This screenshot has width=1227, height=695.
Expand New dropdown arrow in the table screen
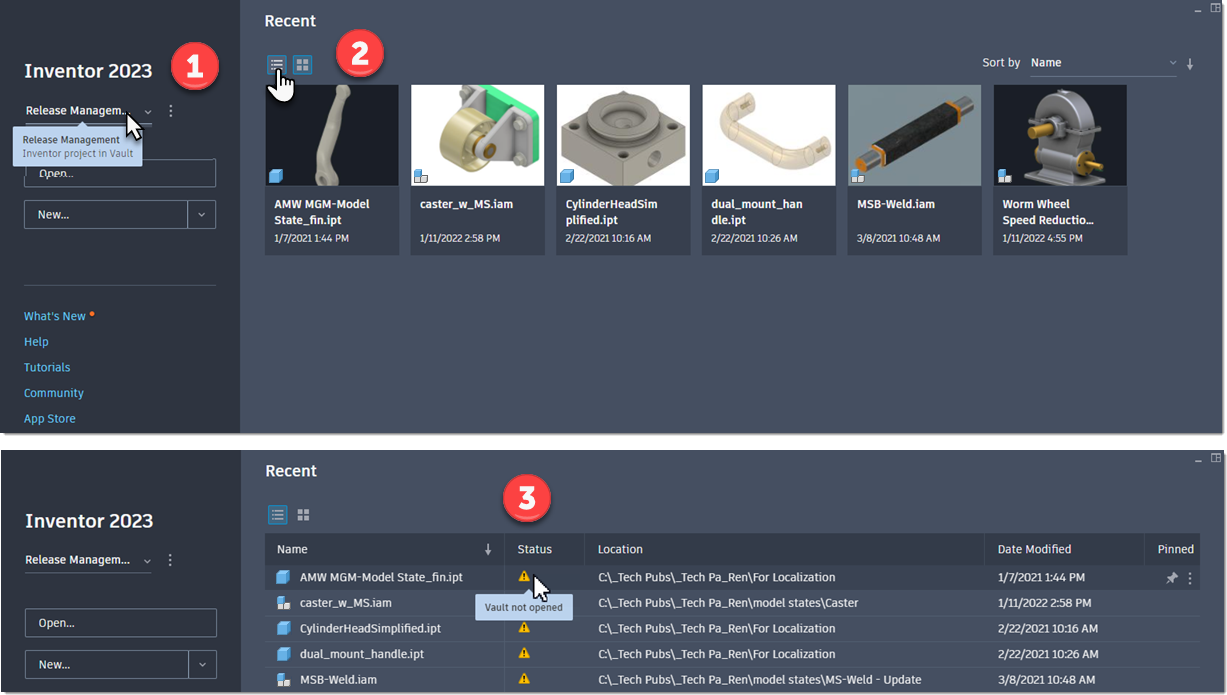point(203,664)
